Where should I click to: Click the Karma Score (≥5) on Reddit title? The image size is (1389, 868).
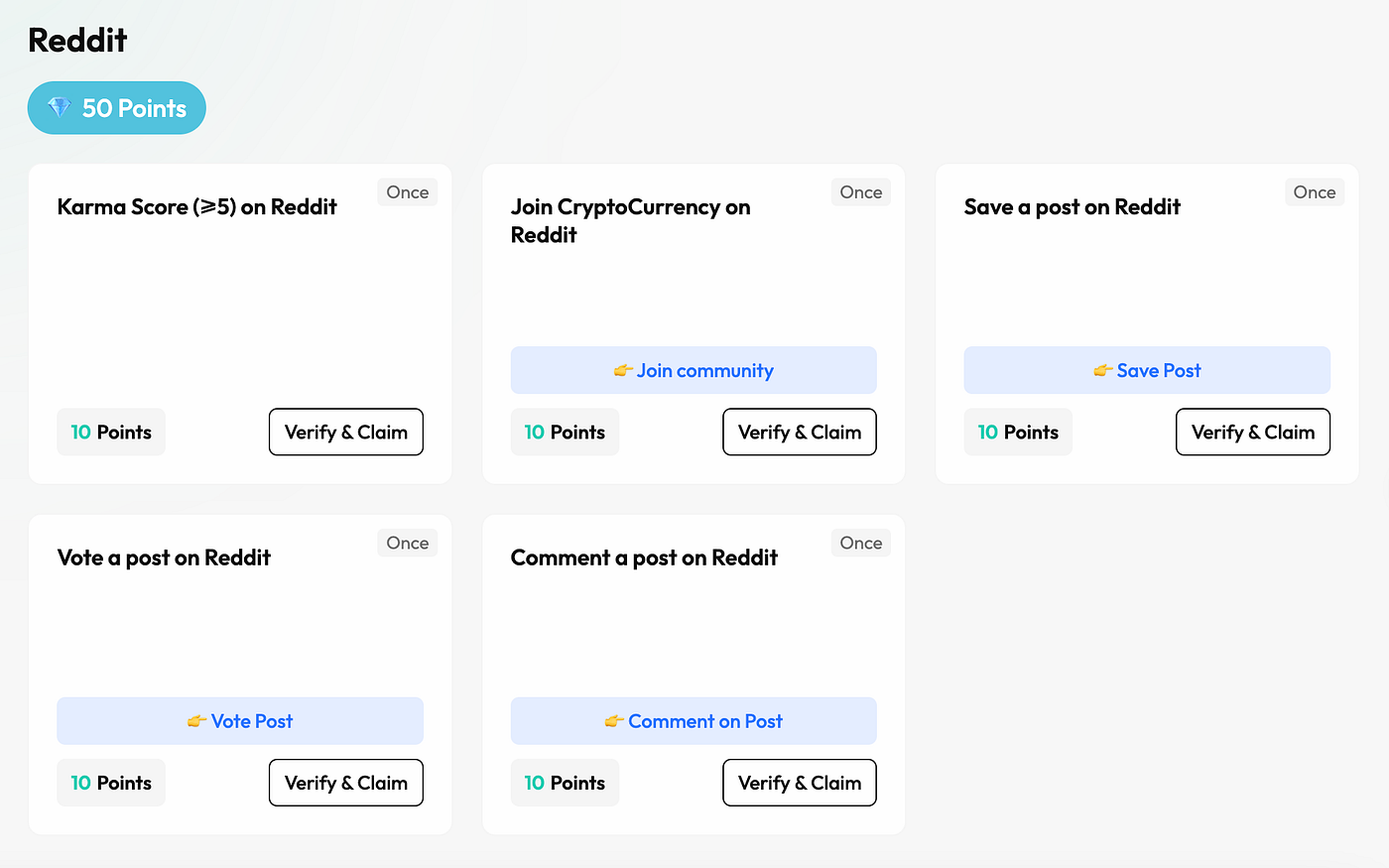tap(197, 207)
